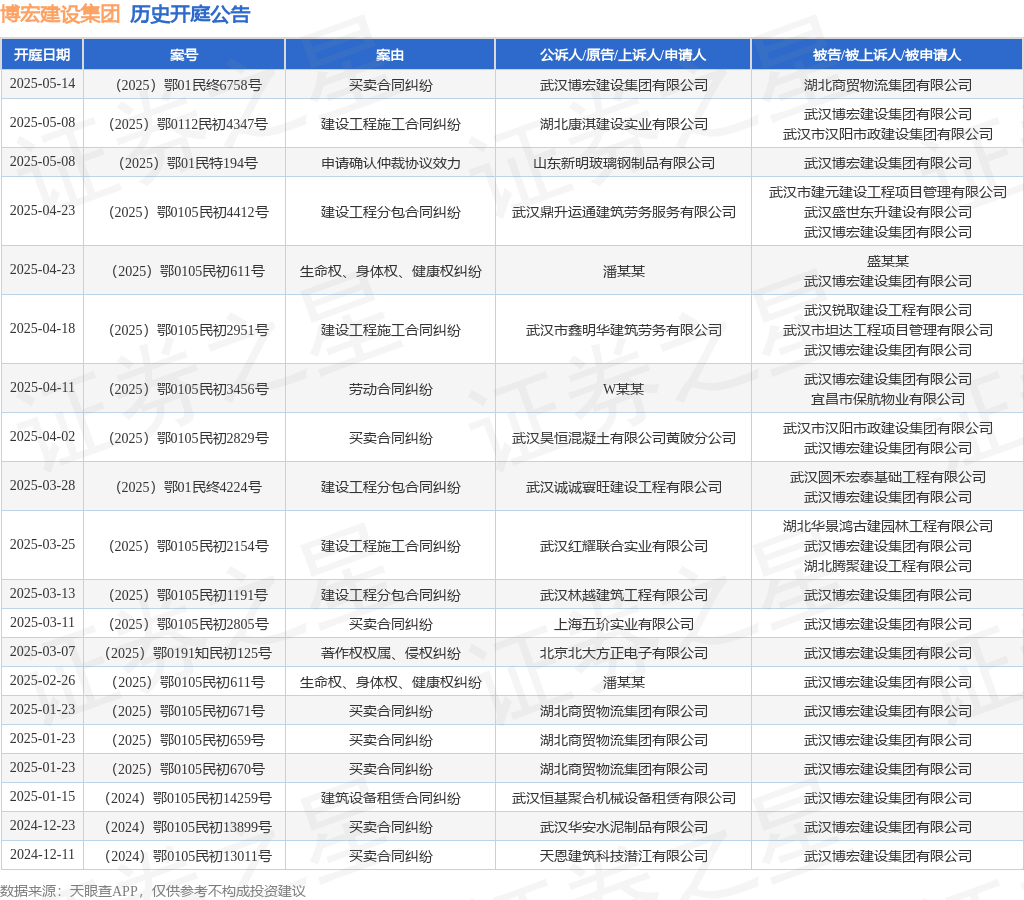
Task: Select case number (2024)鄂0105民初13899号
Action: point(188,828)
